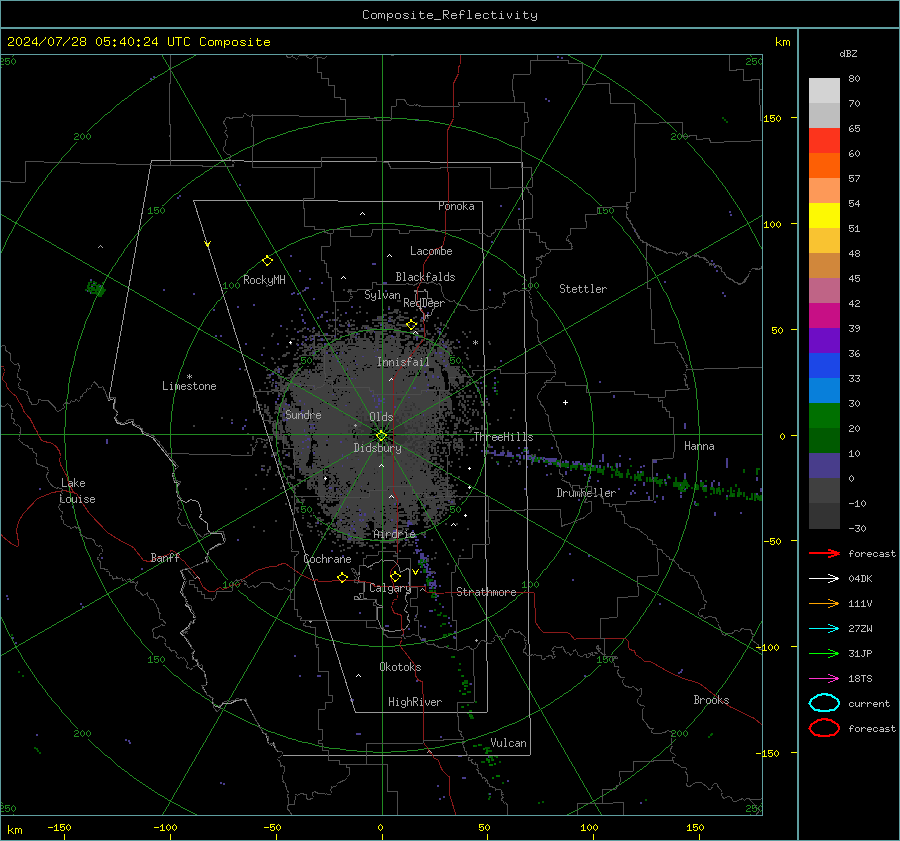Click the 'Limestone' map label
Image resolution: width=900 pixels, height=841 pixels.
pos(189,386)
